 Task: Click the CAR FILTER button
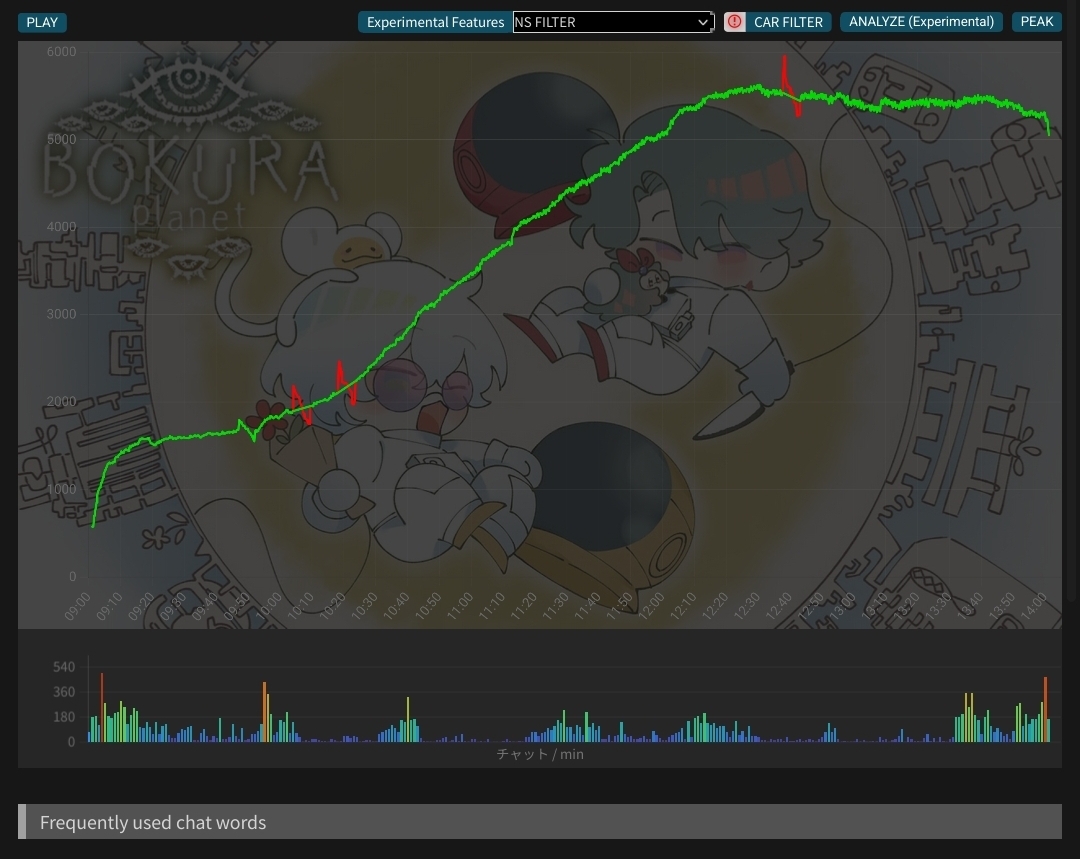788,22
